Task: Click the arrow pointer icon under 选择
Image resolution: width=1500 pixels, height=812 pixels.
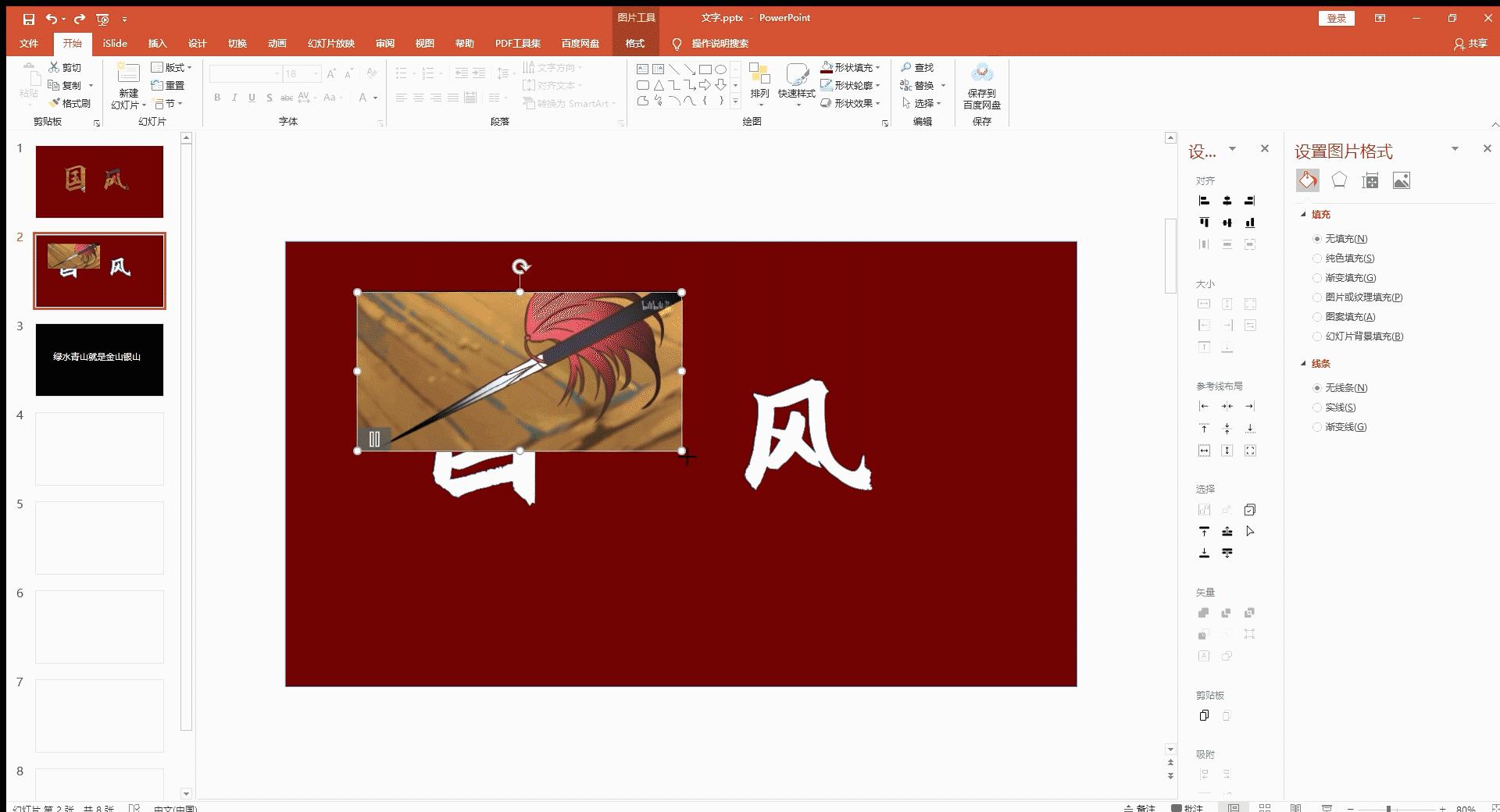Action: tap(1250, 532)
